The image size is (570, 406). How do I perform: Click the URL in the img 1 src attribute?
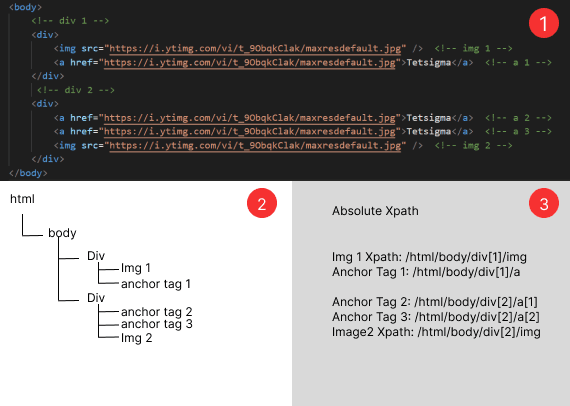255,48
